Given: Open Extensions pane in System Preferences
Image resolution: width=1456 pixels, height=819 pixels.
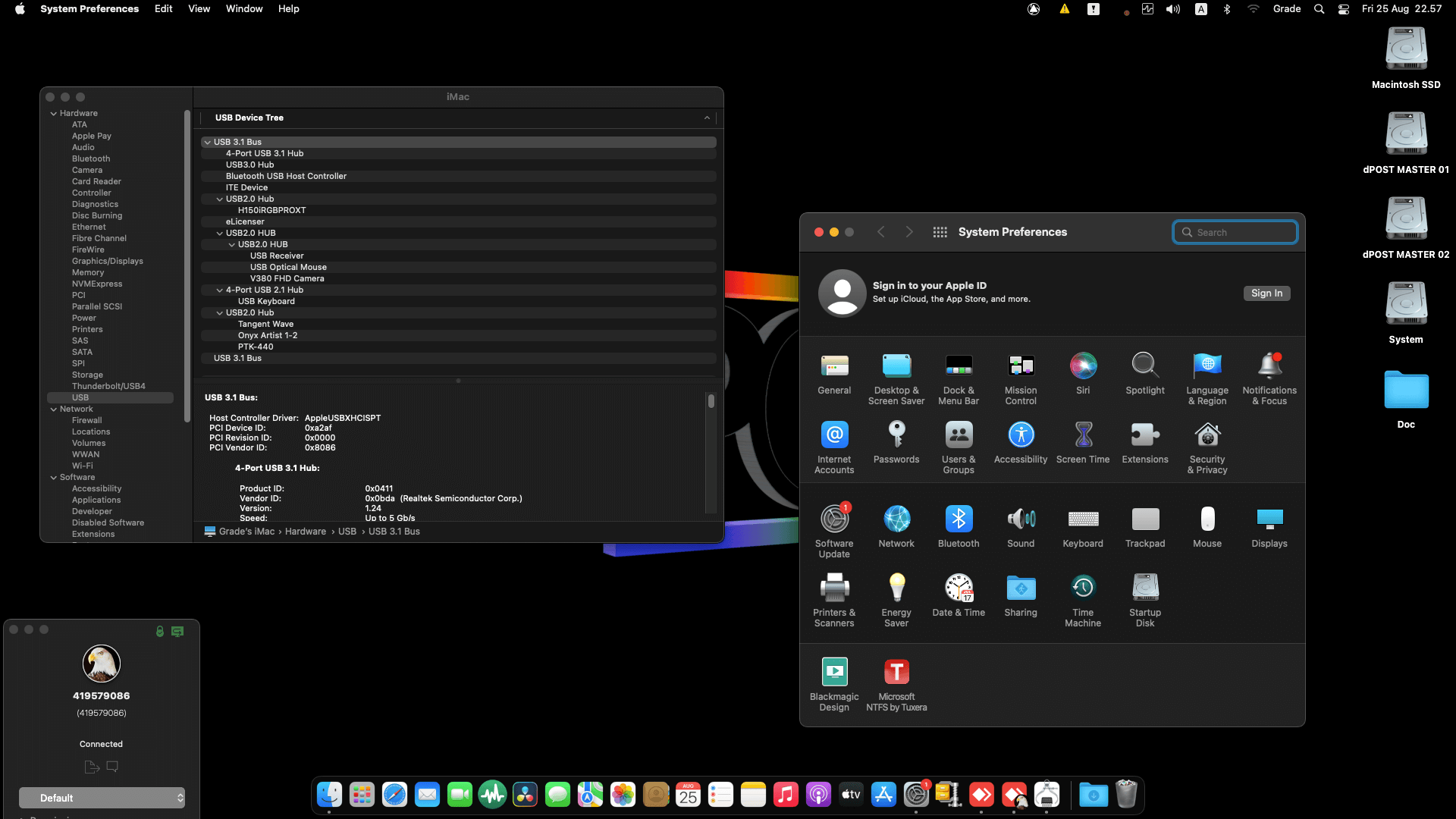Looking at the screenshot, I should 1145,443.
